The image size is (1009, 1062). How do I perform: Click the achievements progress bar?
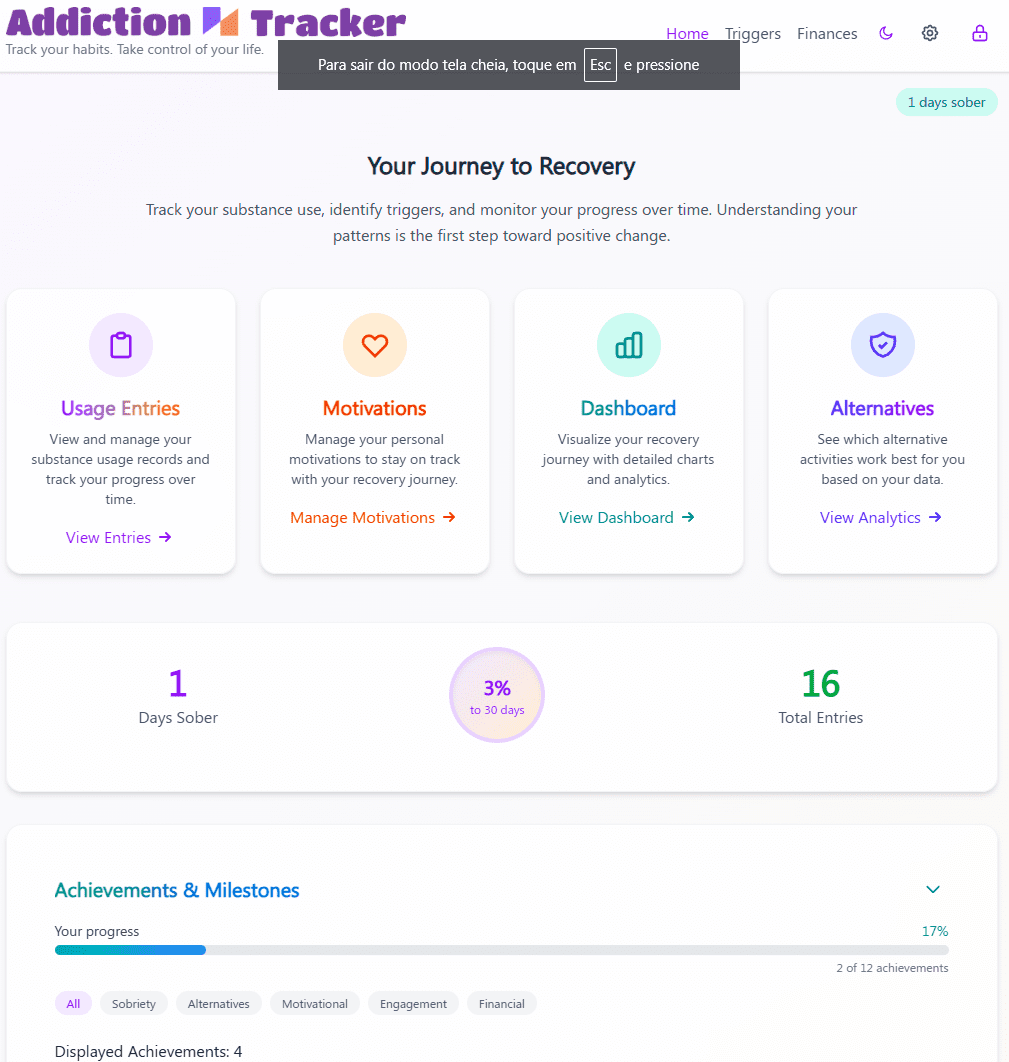point(501,950)
